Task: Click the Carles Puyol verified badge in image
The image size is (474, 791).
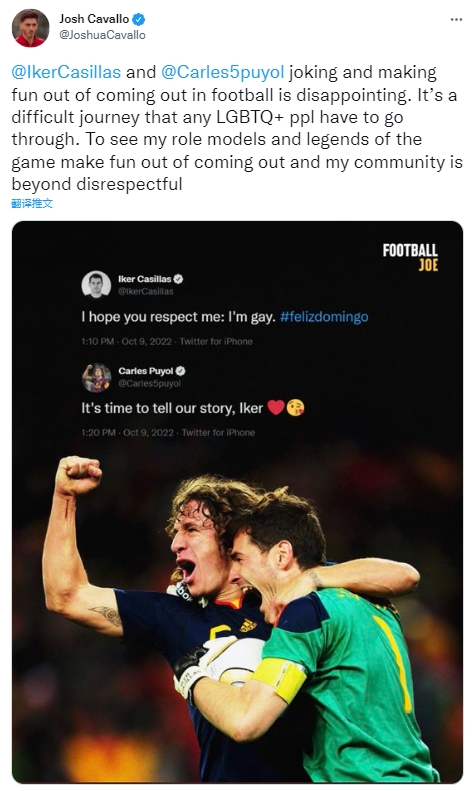Action: pos(181,371)
